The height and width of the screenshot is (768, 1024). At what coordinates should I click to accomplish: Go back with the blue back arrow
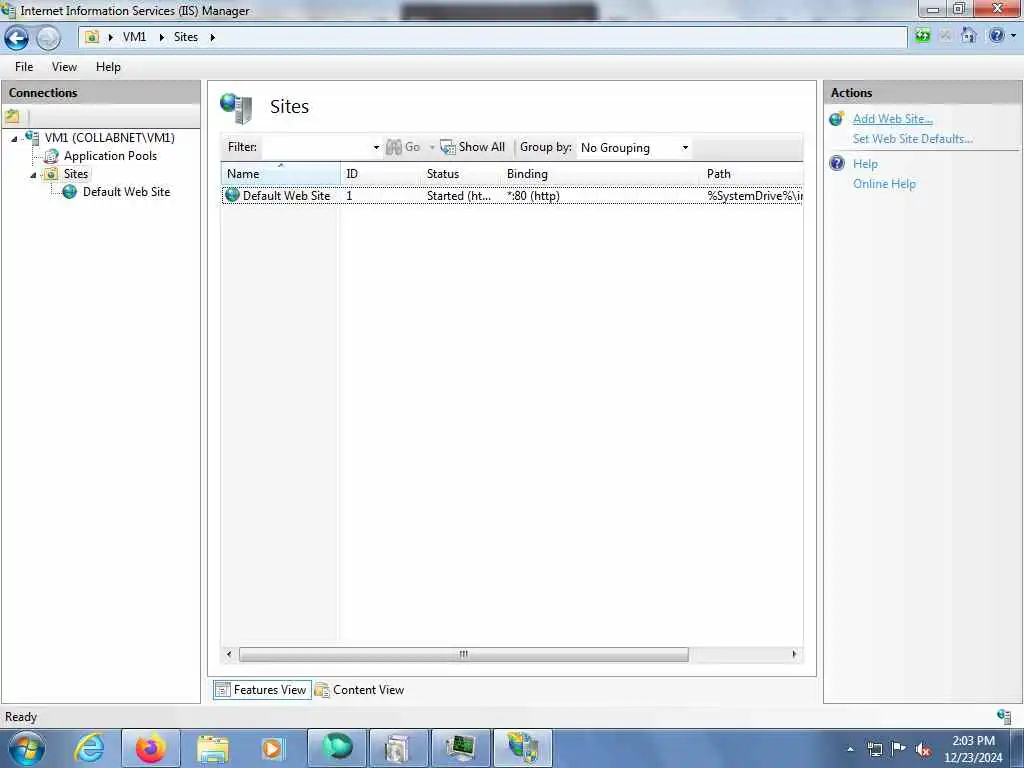pyautogui.click(x=16, y=38)
